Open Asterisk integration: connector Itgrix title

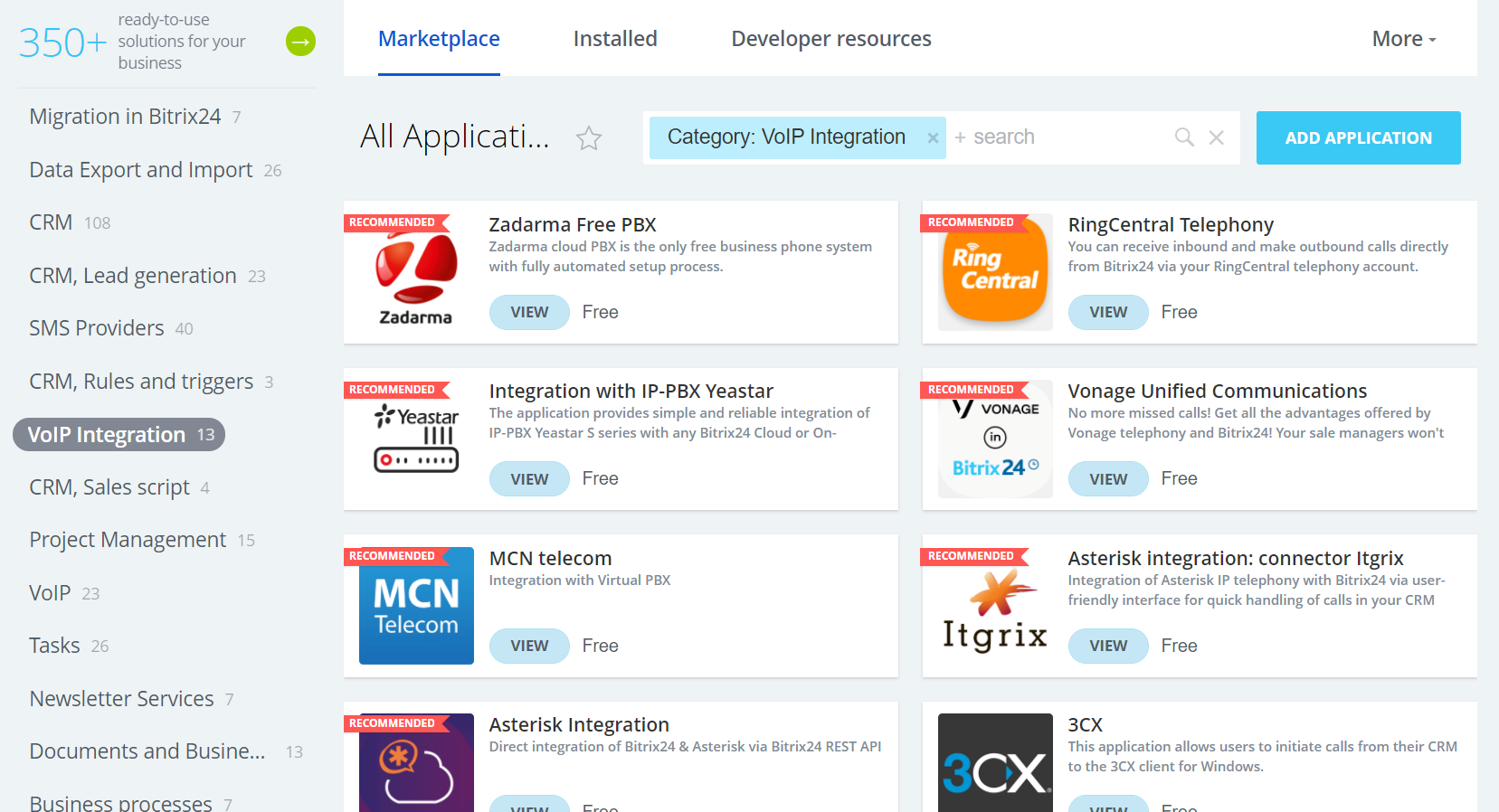click(1236, 558)
